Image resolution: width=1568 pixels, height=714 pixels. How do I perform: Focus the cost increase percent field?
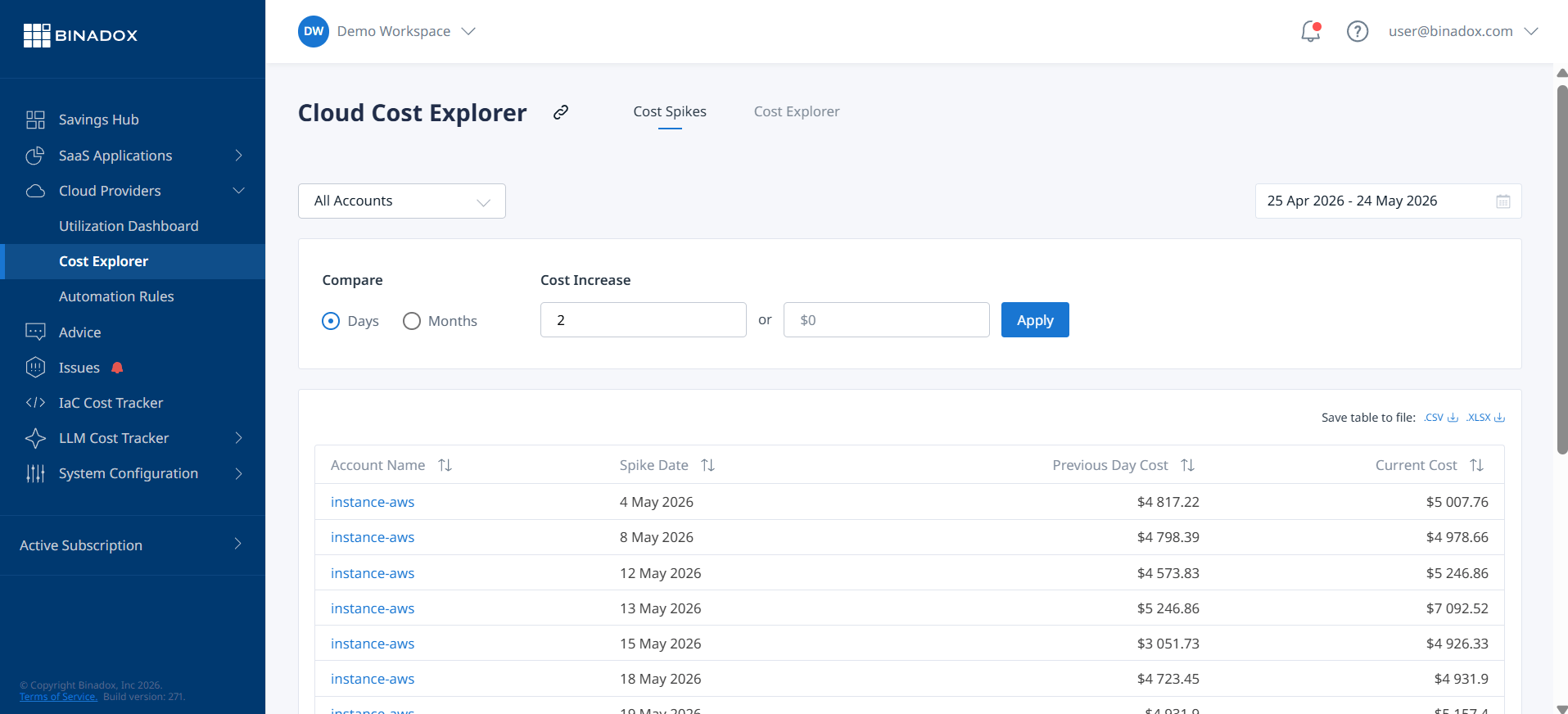(x=644, y=320)
